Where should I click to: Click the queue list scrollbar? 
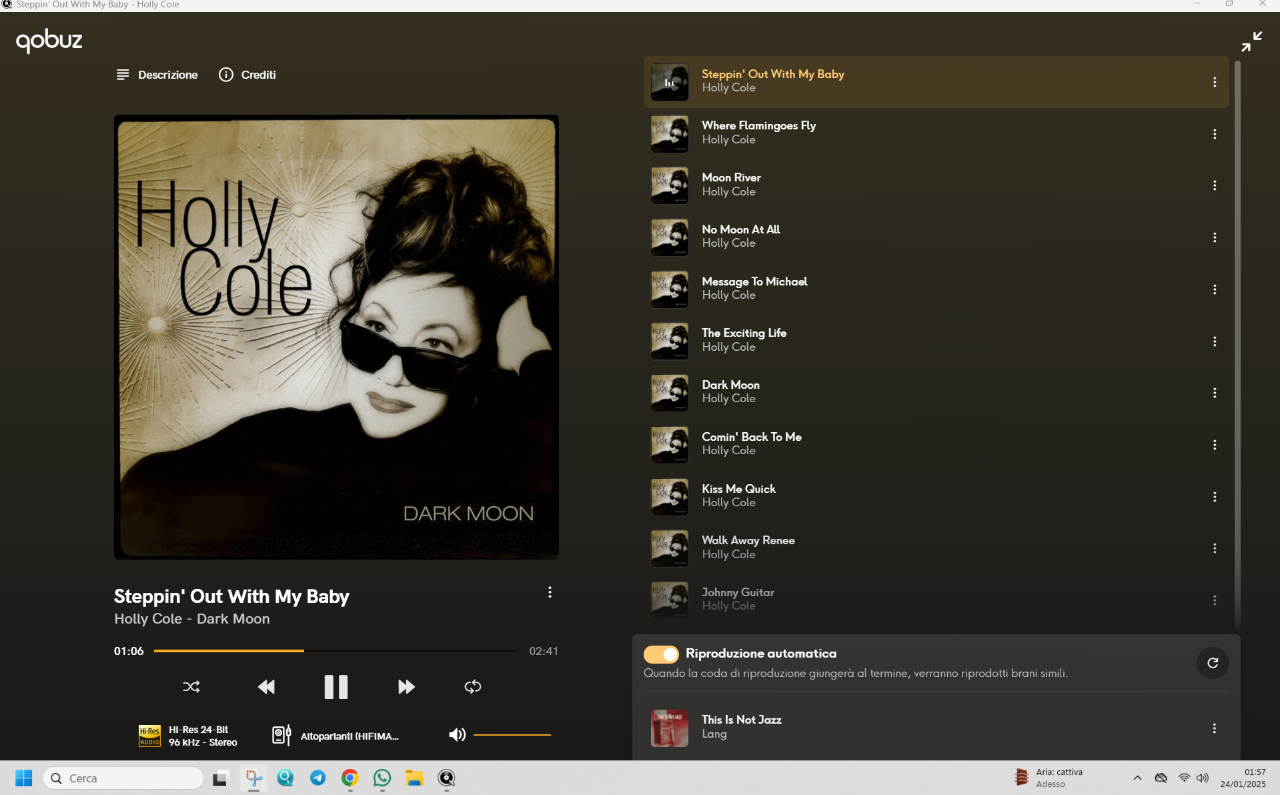pos(1237,344)
